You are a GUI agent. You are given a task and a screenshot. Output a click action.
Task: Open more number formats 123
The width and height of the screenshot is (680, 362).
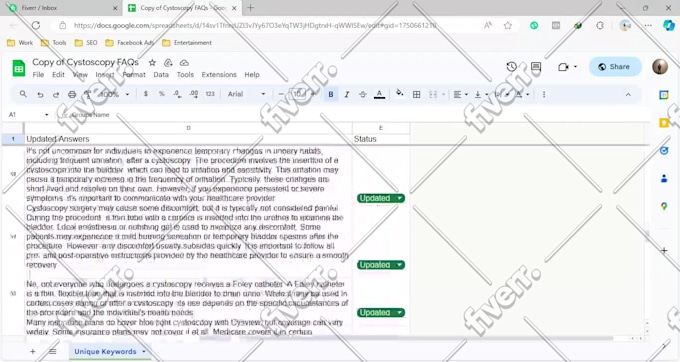coord(210,94)
